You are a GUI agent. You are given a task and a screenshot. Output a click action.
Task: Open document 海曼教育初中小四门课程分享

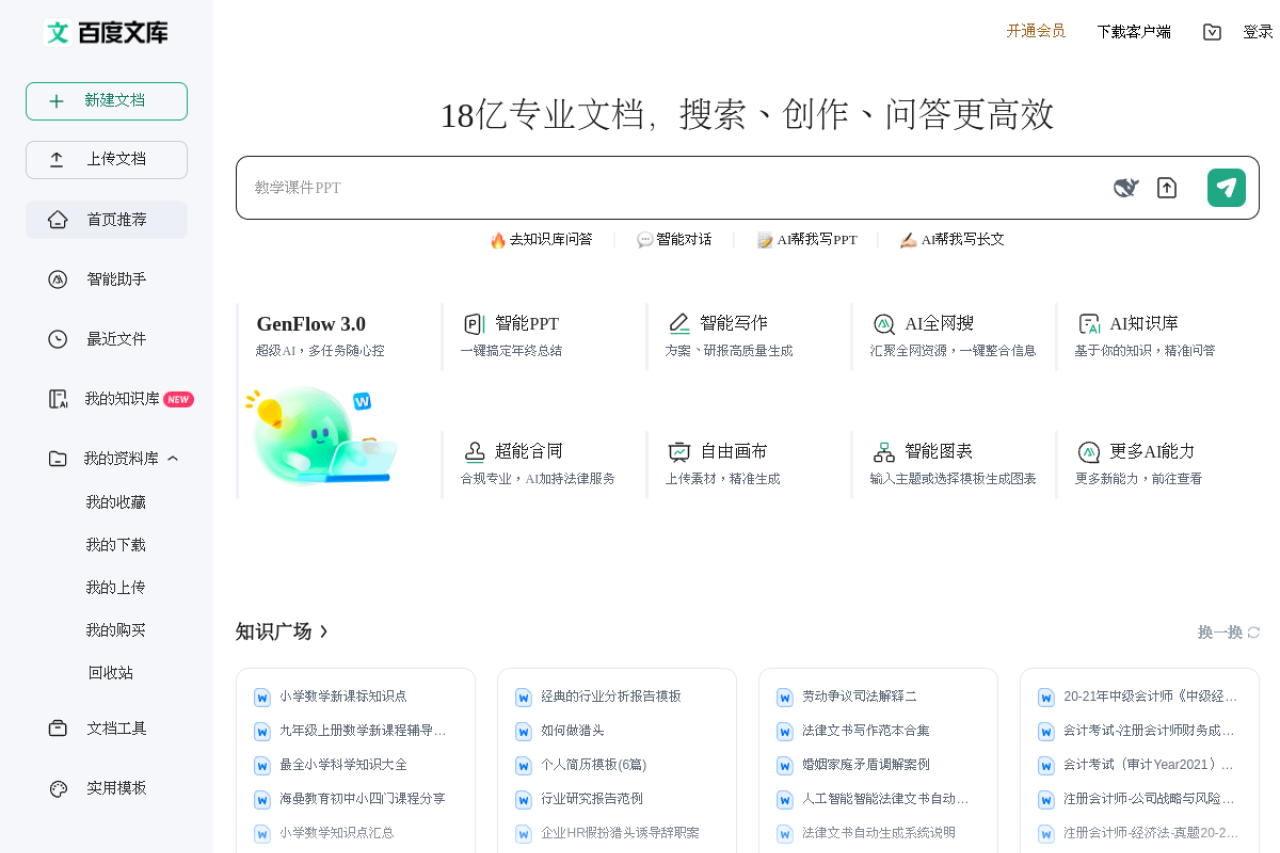point(362,799)
